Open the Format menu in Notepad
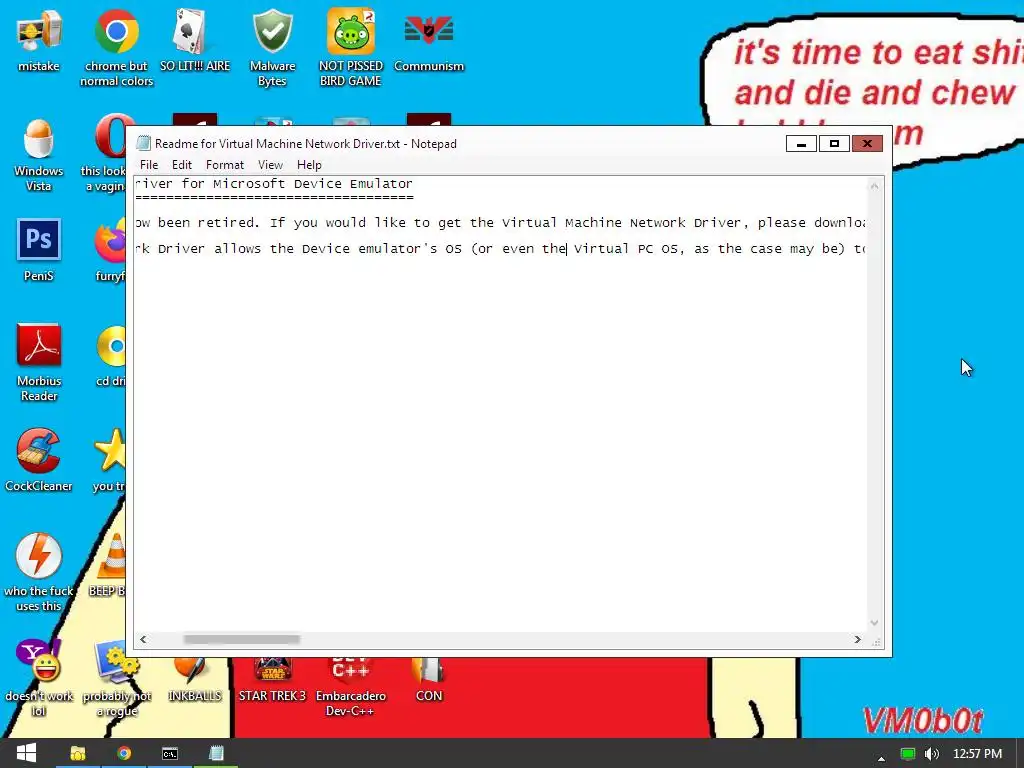1024x768 pixels. pyautogui.click(x=225, y=165)
